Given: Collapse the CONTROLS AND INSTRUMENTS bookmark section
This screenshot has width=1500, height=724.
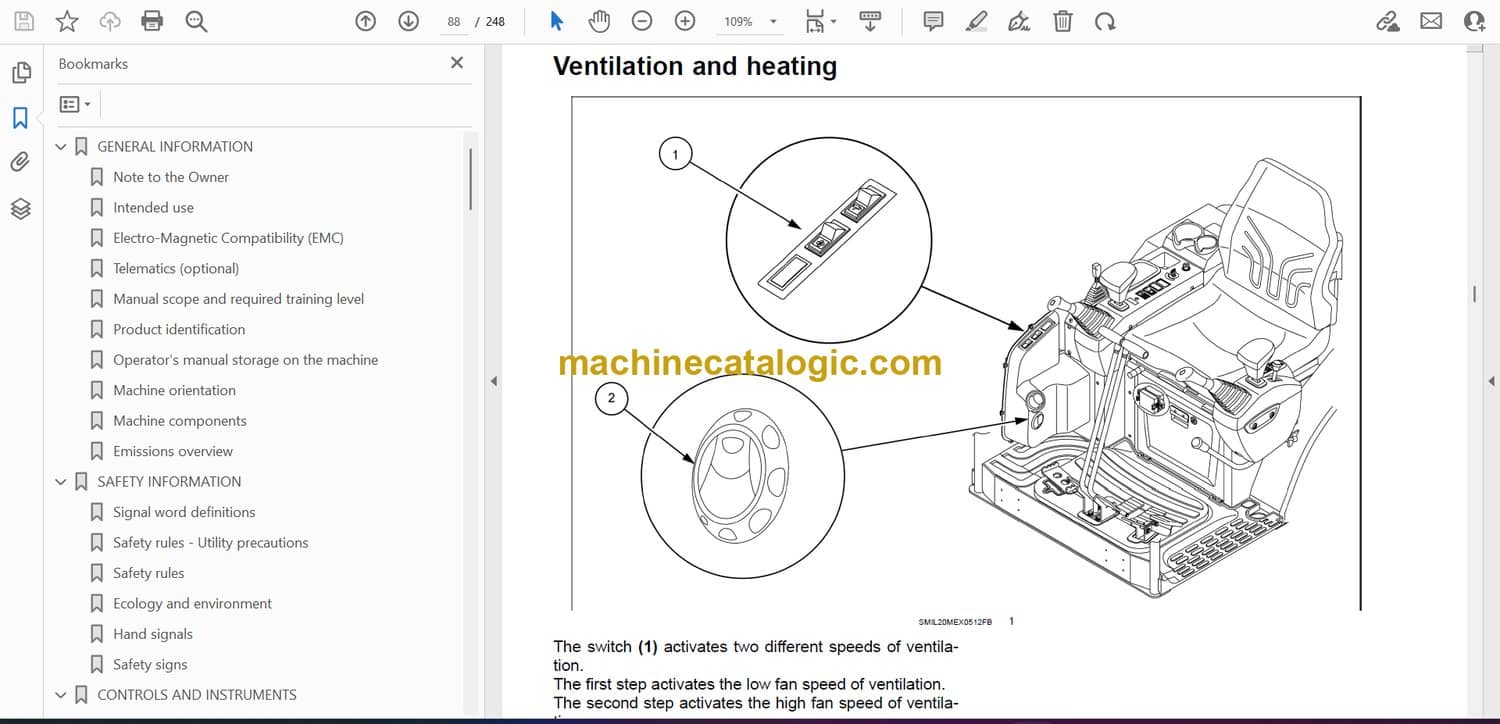Looking at the screenshot, I should (x=61, y=695).
